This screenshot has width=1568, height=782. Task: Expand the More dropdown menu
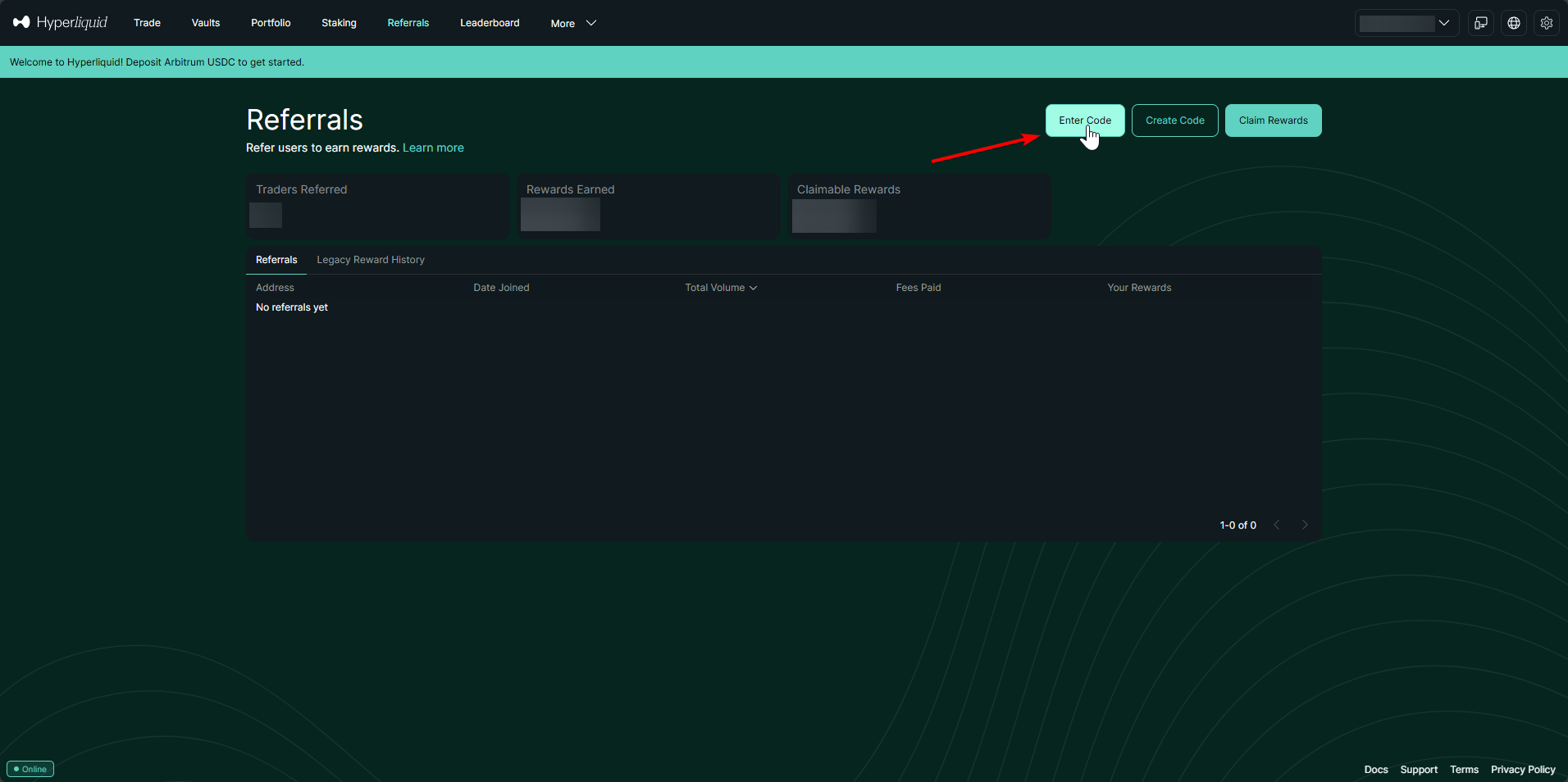click(573, 23)
